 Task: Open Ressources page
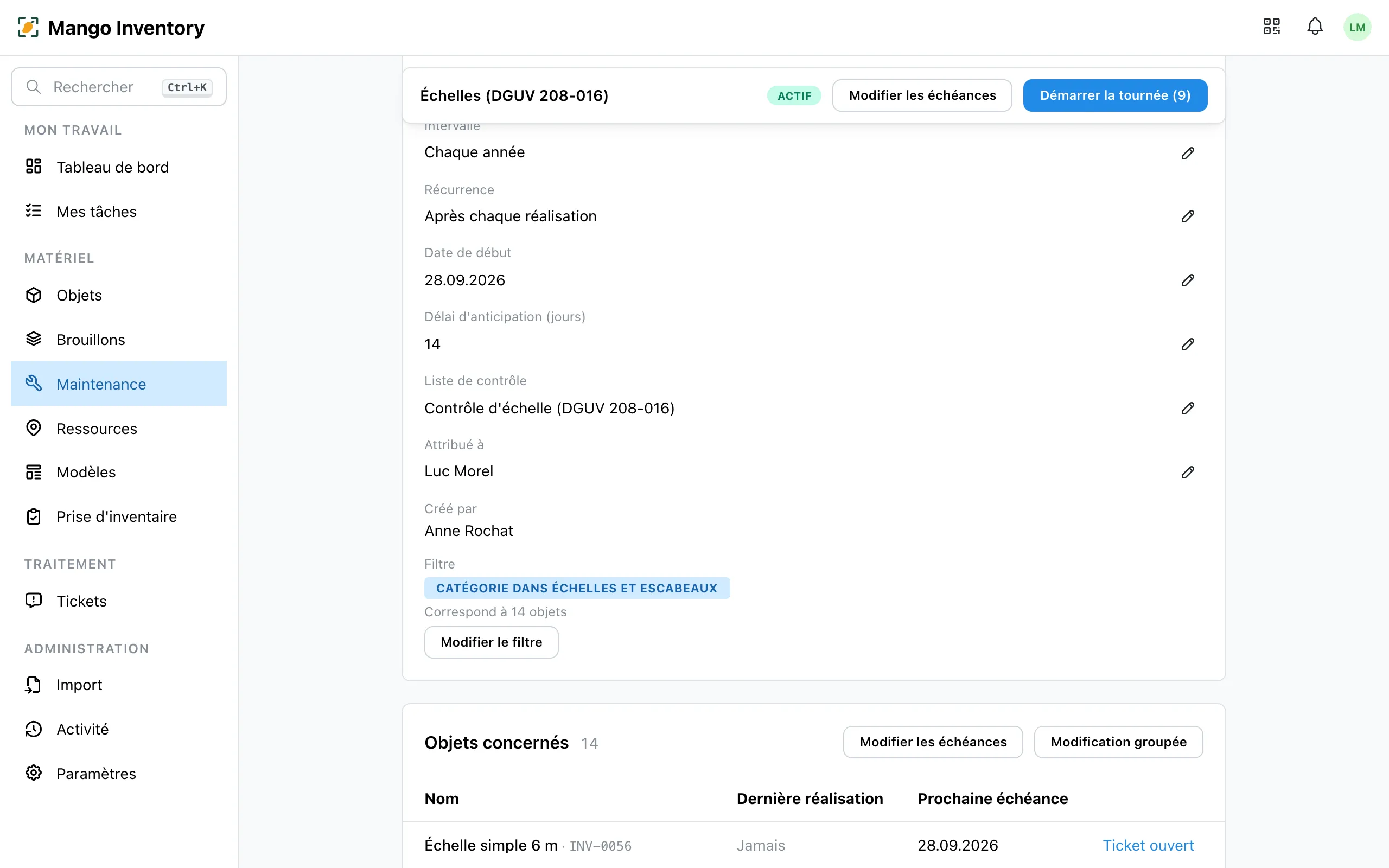coord(119,428)
